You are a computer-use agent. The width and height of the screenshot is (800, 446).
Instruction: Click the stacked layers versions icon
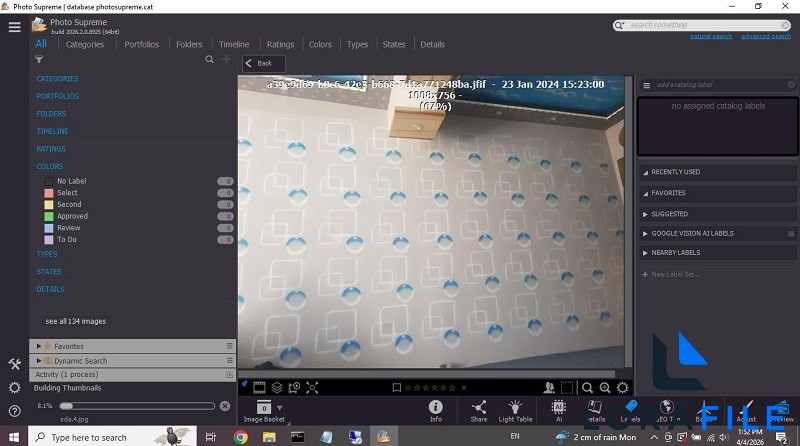(x=277, y=388)
